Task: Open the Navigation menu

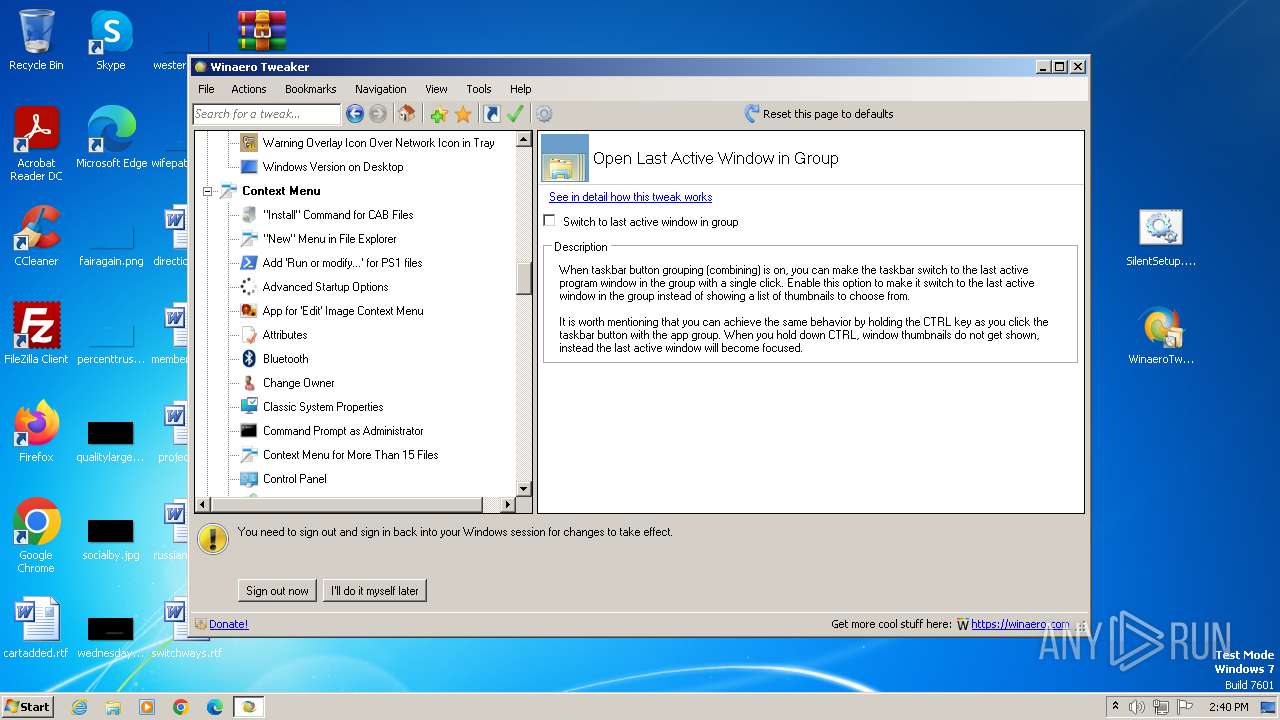Action: (x=381, y=89)
